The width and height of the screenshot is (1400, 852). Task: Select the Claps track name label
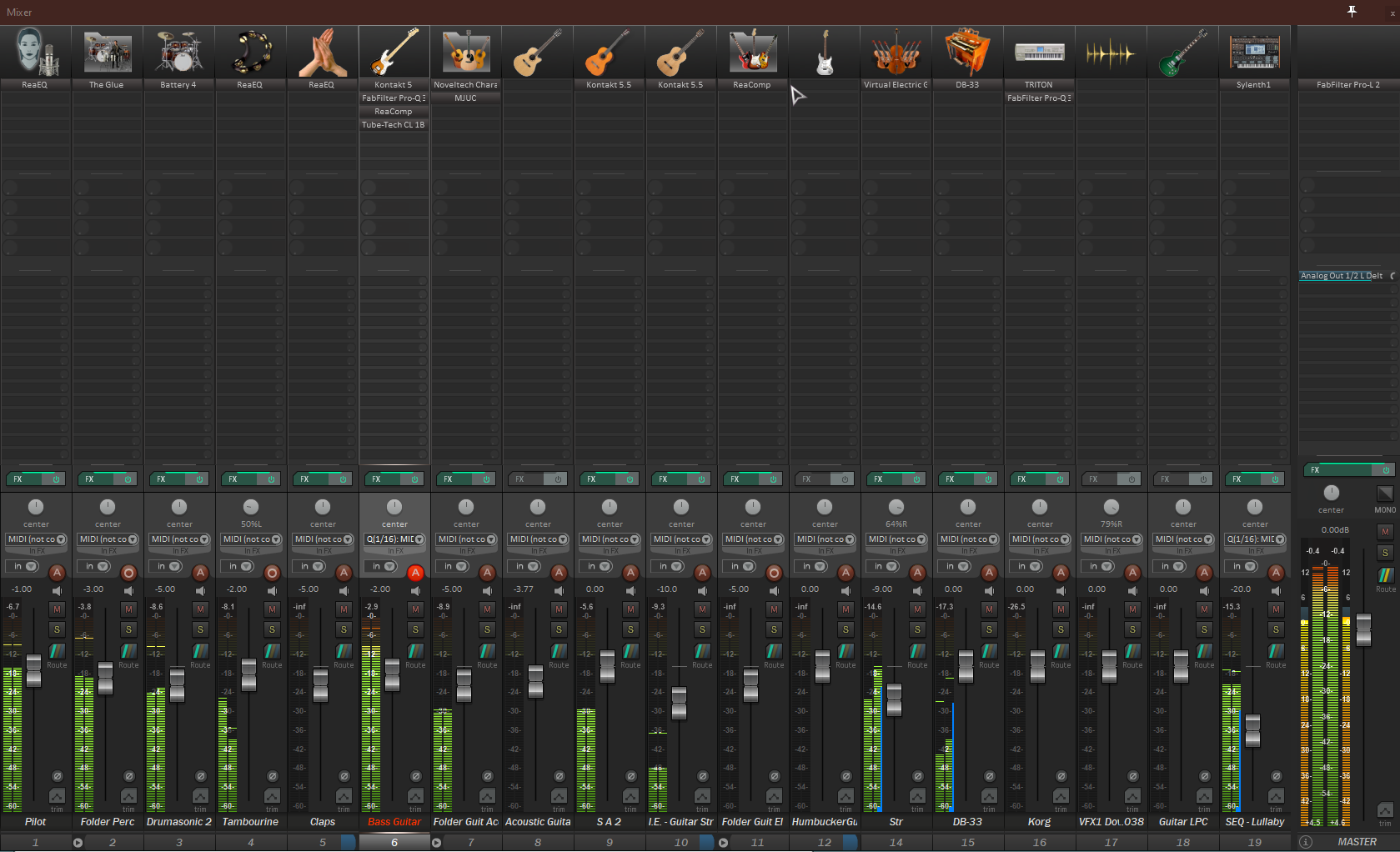[323, 822]
